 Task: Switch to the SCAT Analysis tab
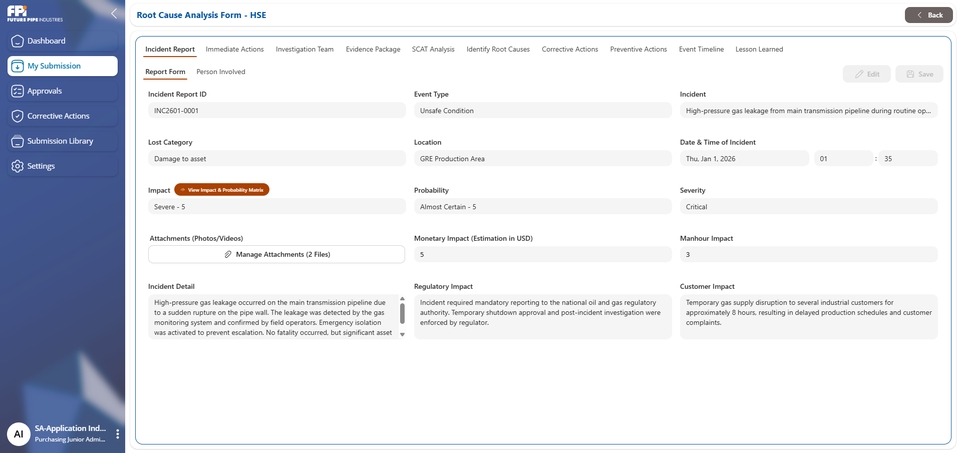tap(433, 49)
